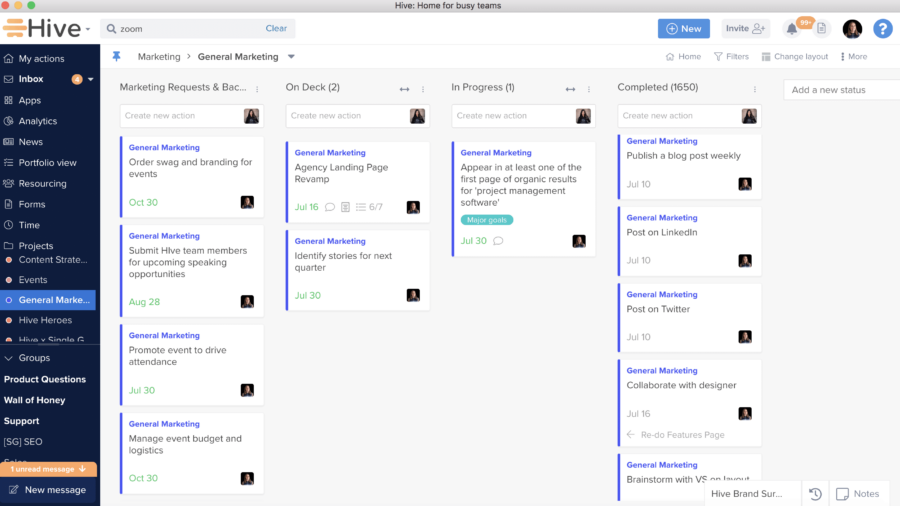Viewport: 900px width, 506px height.
Task: Select Change layout in the toolbar
Action: pos(794,57)
